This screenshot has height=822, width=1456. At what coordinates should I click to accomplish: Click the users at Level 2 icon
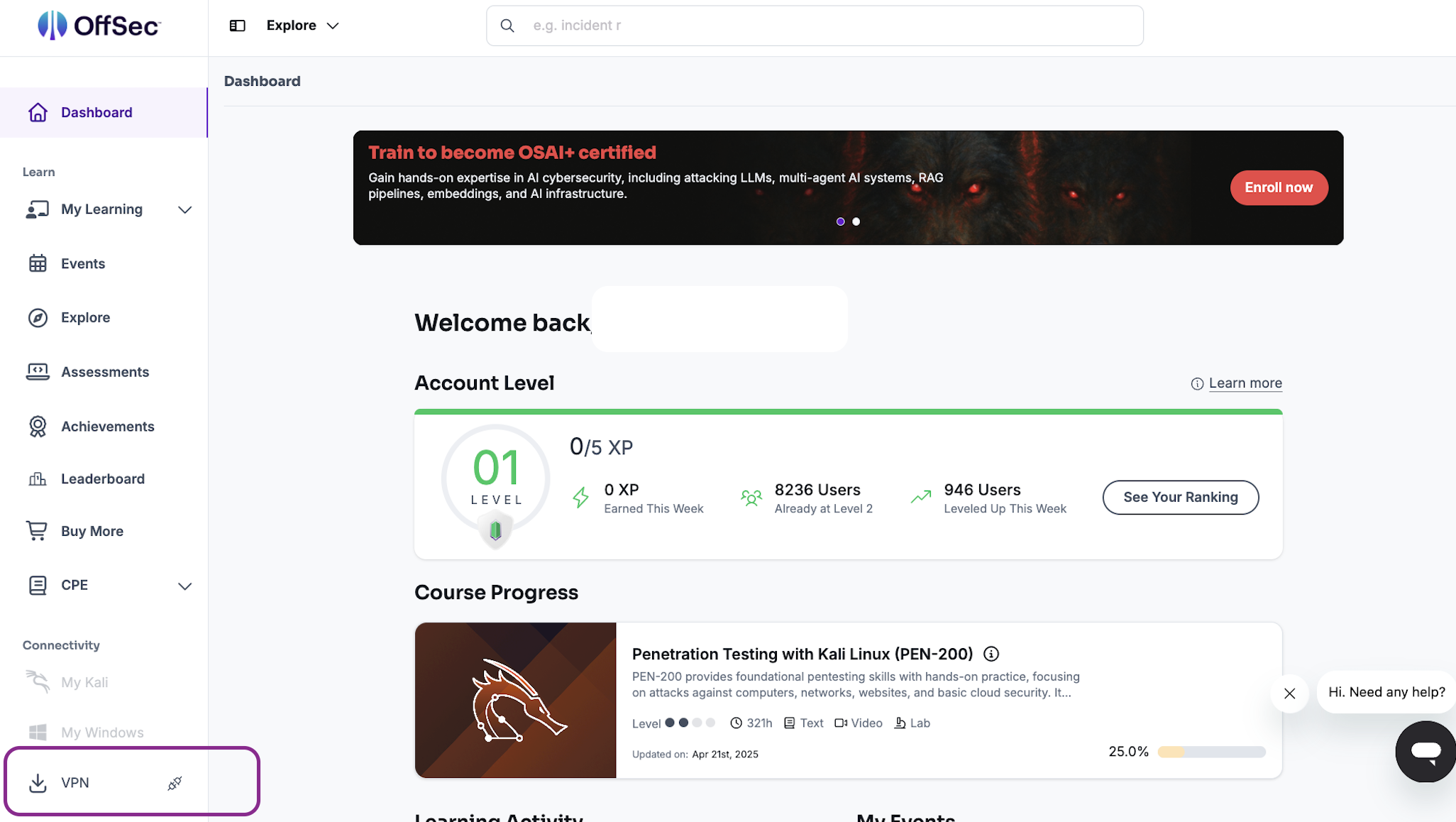tap(751, 498)
